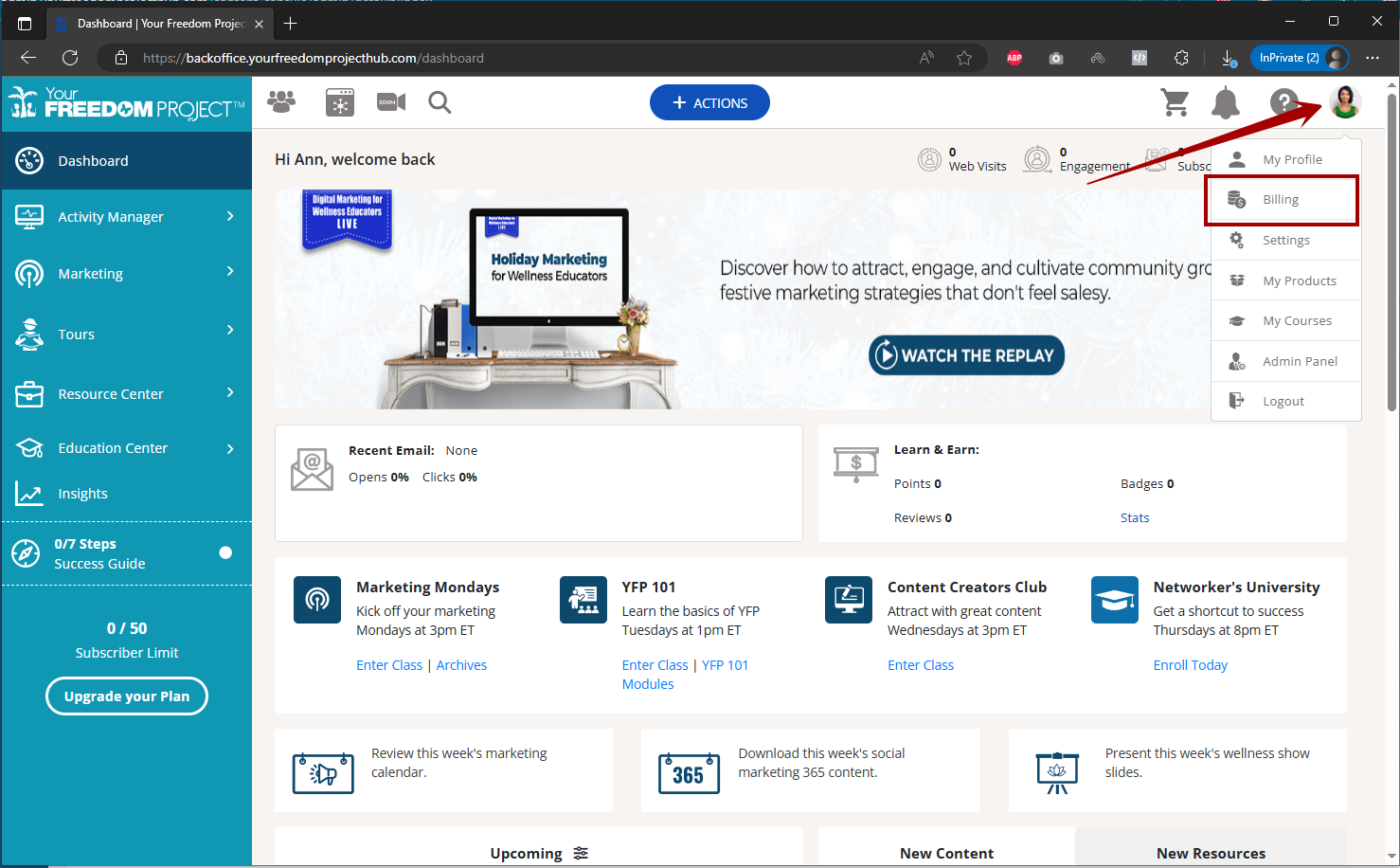Open Admin Panel menu entry
Screen dimensions: 1400x868
point(1286,361)
